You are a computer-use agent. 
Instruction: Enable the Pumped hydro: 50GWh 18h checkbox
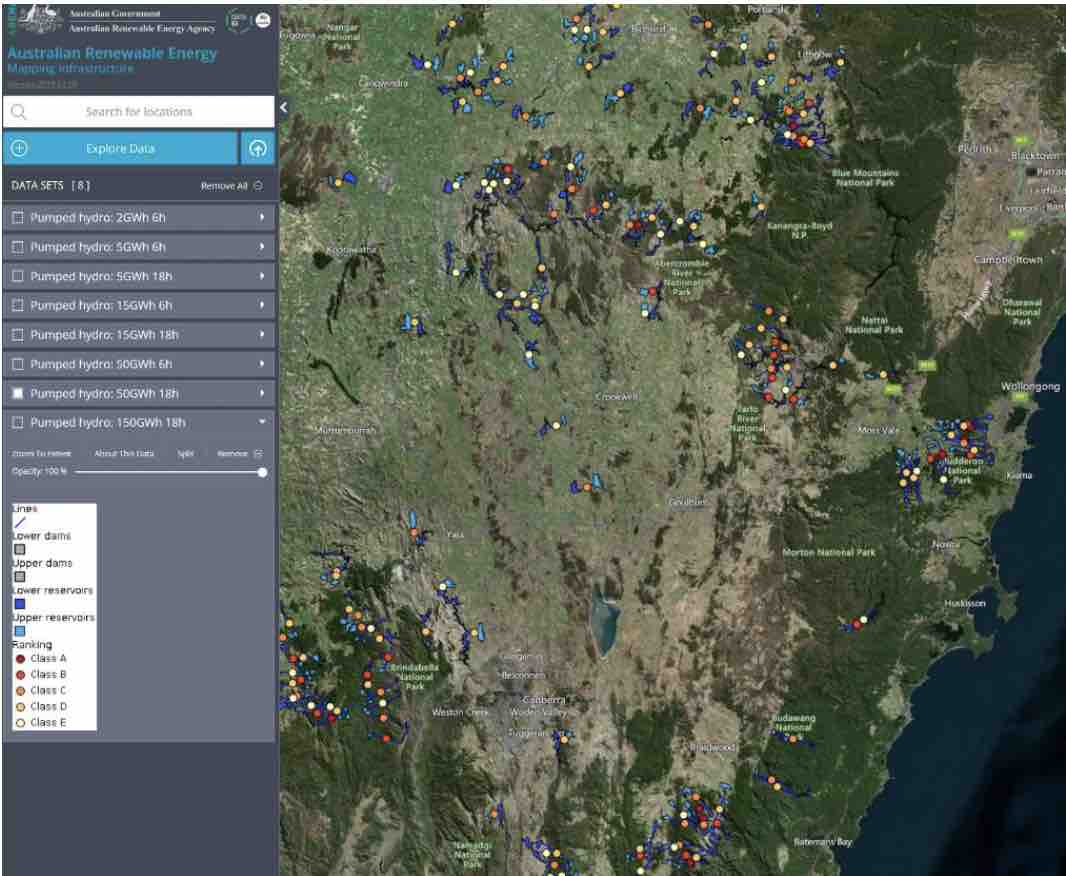(x=17, y=394)
